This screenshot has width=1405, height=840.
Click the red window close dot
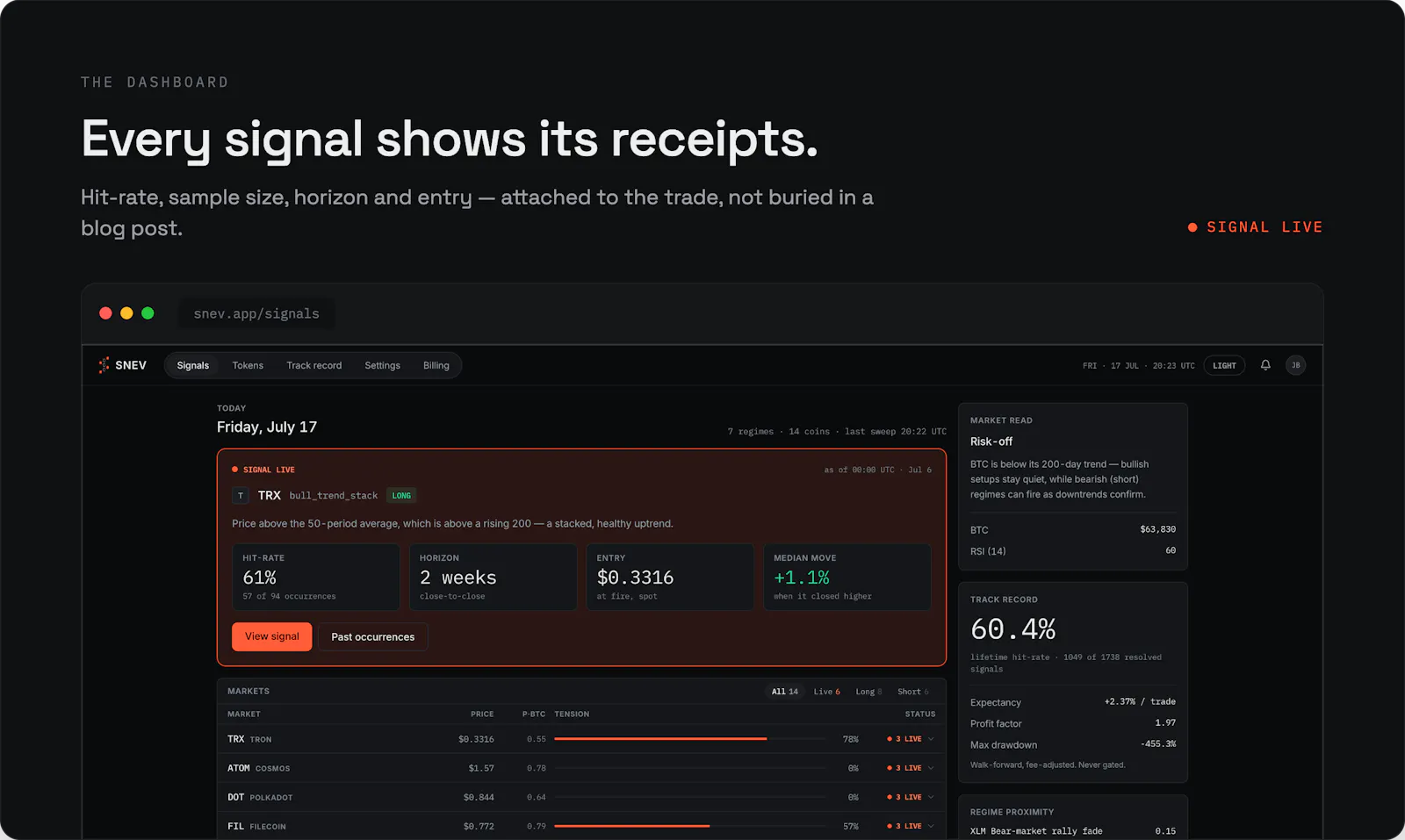[105, 313]
